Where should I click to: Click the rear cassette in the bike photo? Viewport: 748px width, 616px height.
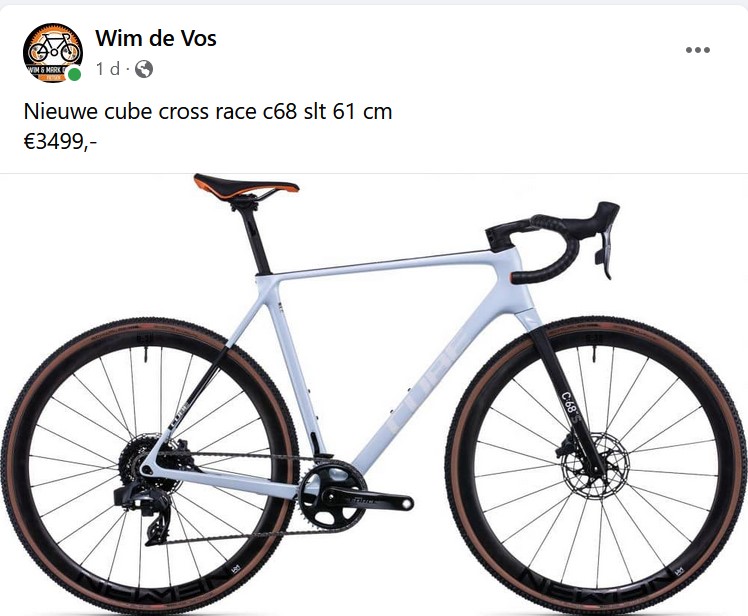click(136, 458)
